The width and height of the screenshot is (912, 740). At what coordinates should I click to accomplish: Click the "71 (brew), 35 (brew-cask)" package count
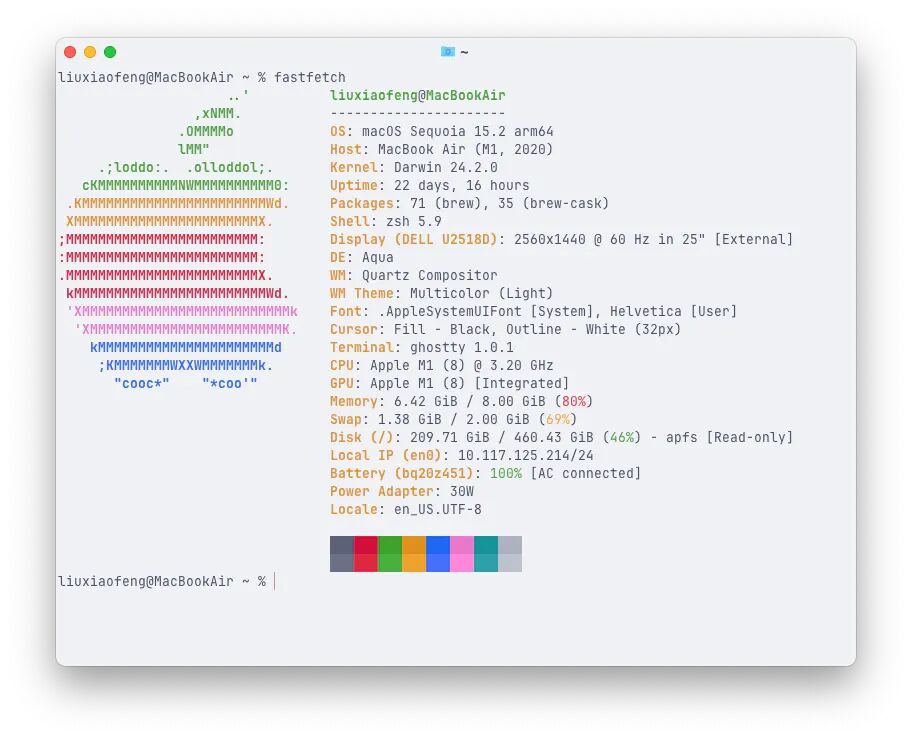(x=510, y=204)
